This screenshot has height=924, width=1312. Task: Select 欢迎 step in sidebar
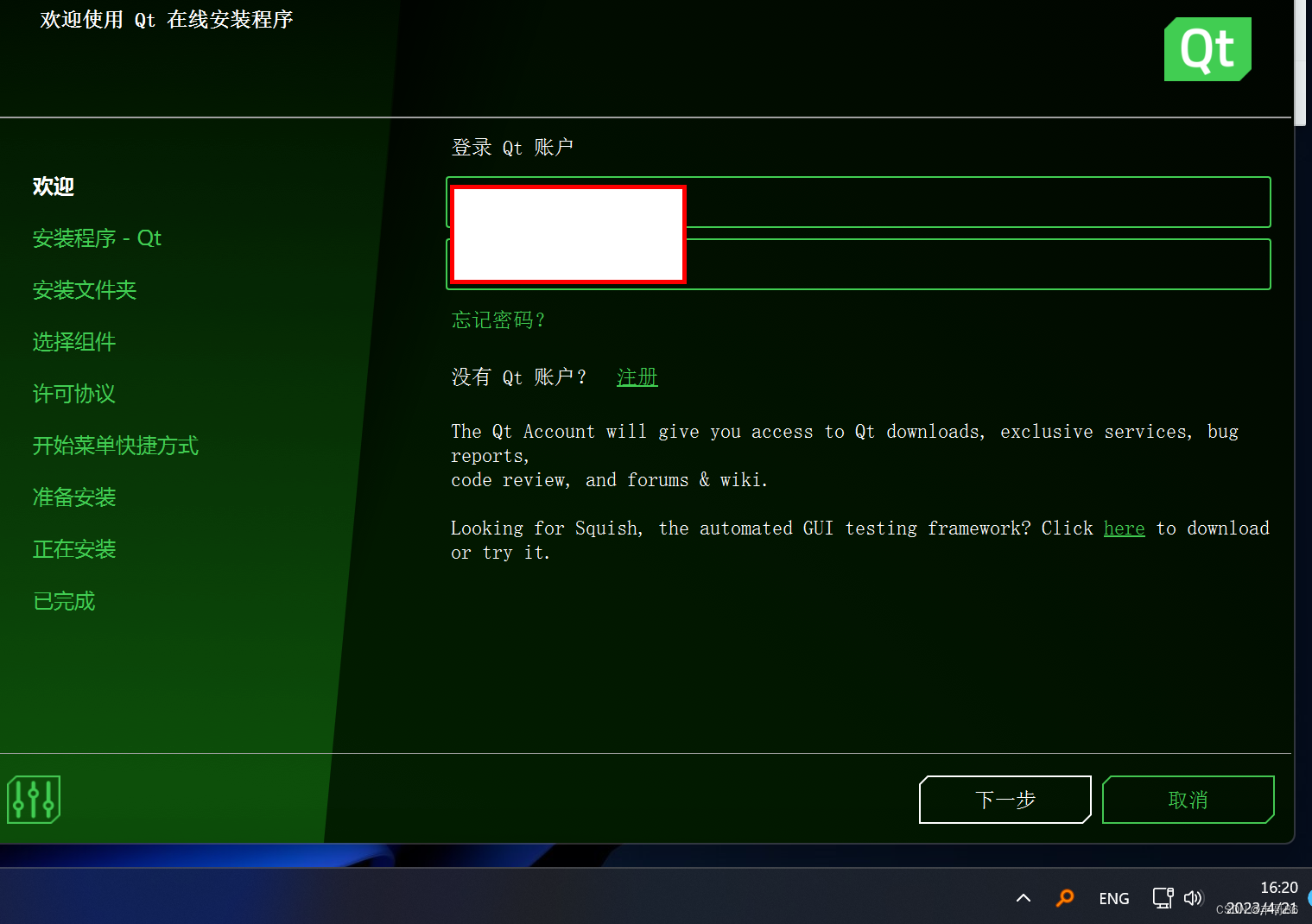click(x=54, y=187)
